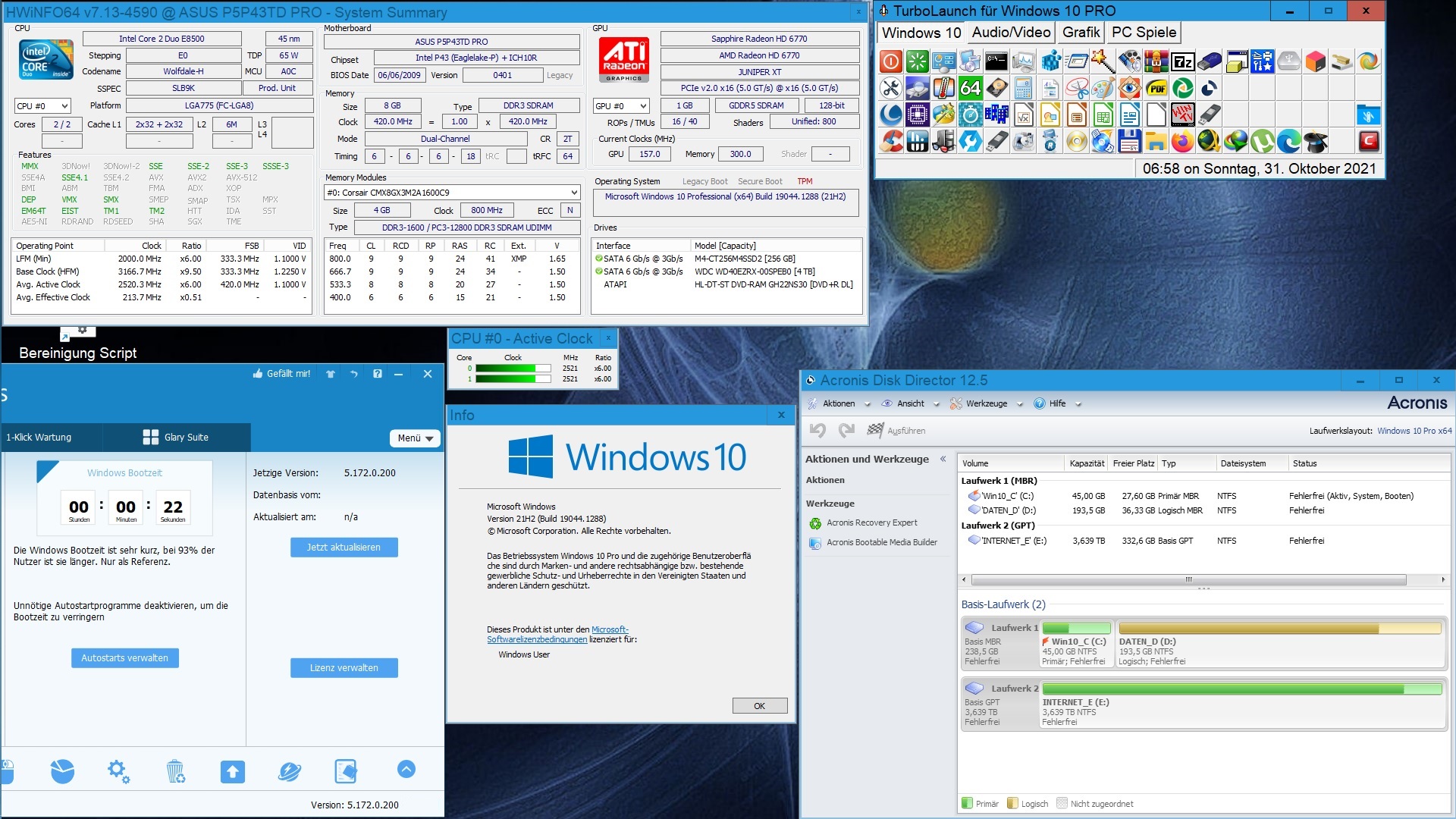Open the Menü dropdown in Glary
This screenshot has width=1456, height=819.
point(416,438)
